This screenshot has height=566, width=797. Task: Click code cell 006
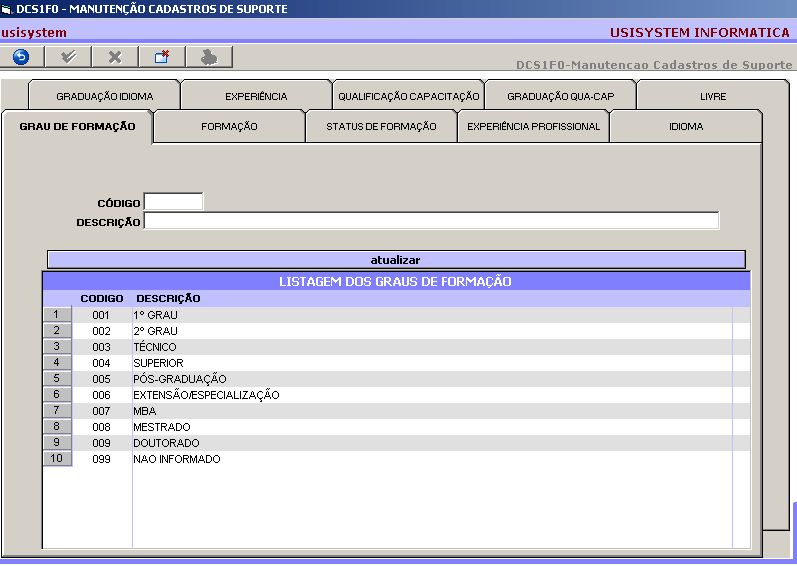(101, 395)
